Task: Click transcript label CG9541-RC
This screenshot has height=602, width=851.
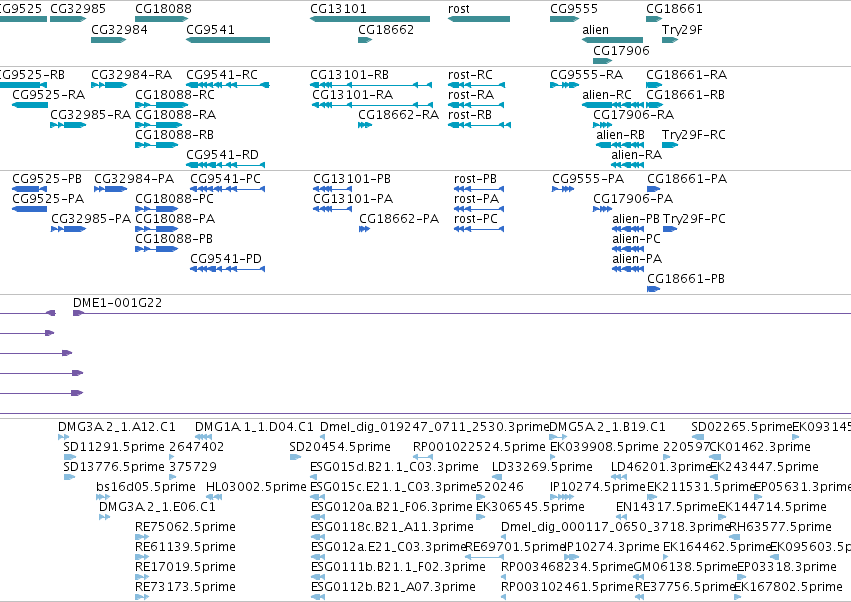Action: pyautogui.click(x=222, y=74)
